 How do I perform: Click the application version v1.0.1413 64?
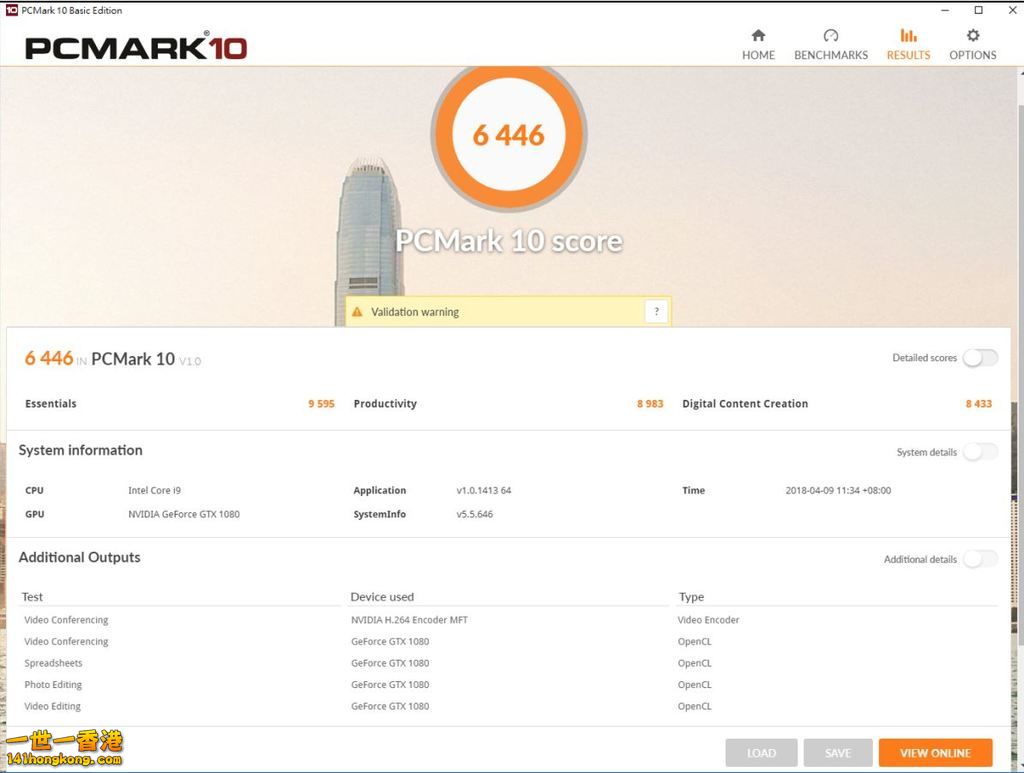click(x=484, y=490)
